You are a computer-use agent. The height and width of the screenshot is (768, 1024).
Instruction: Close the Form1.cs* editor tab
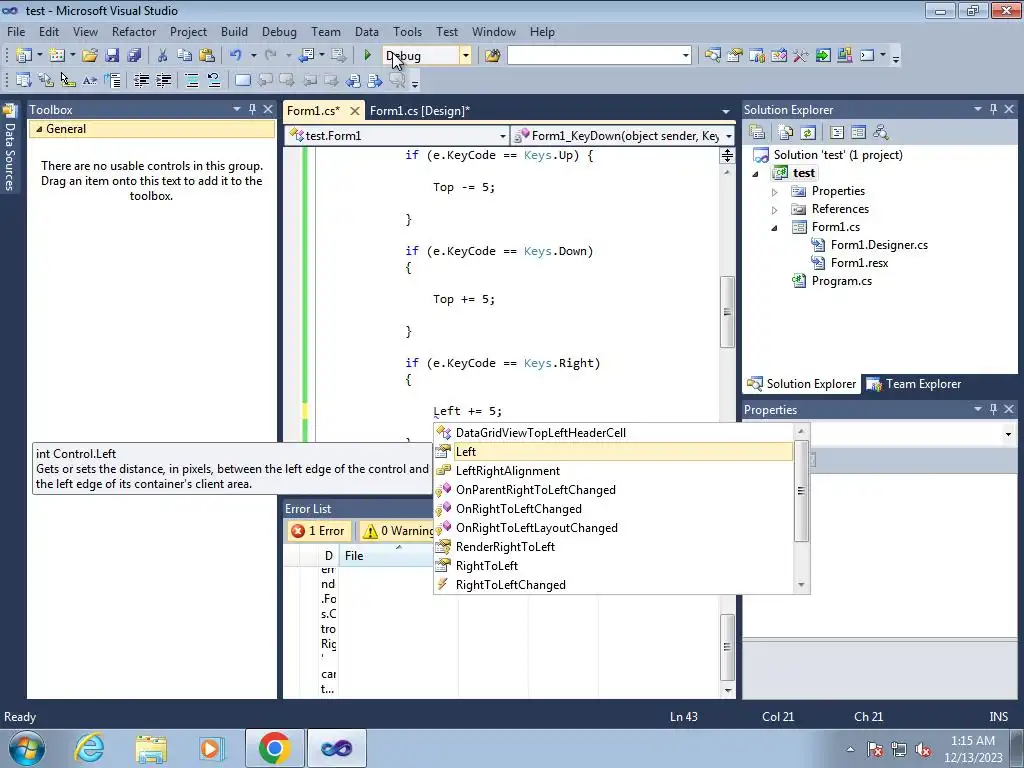pos(355,111)
